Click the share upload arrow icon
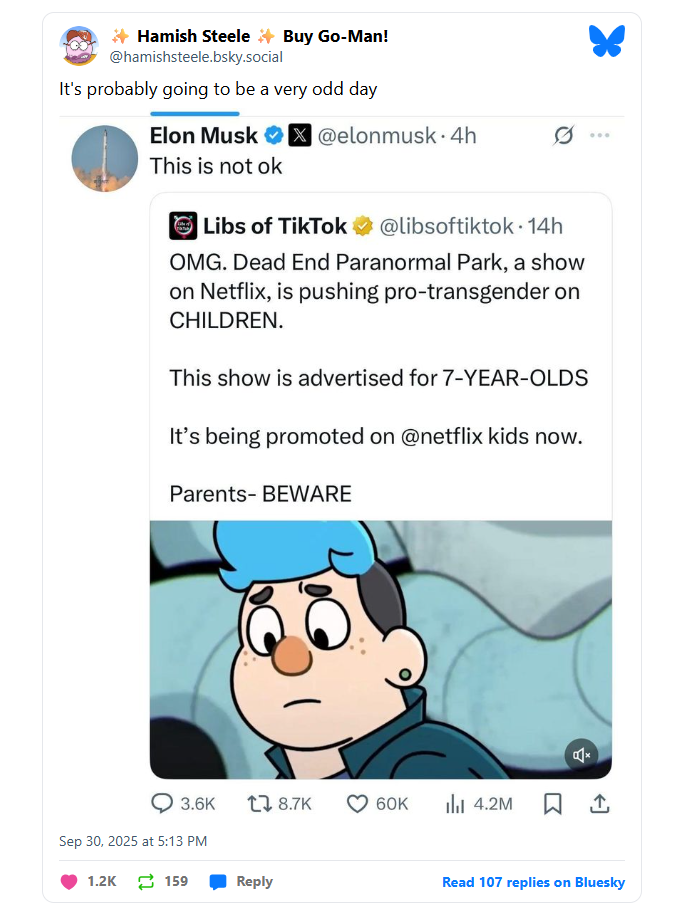This screenshot has width=673, height=907. point(600,803)
